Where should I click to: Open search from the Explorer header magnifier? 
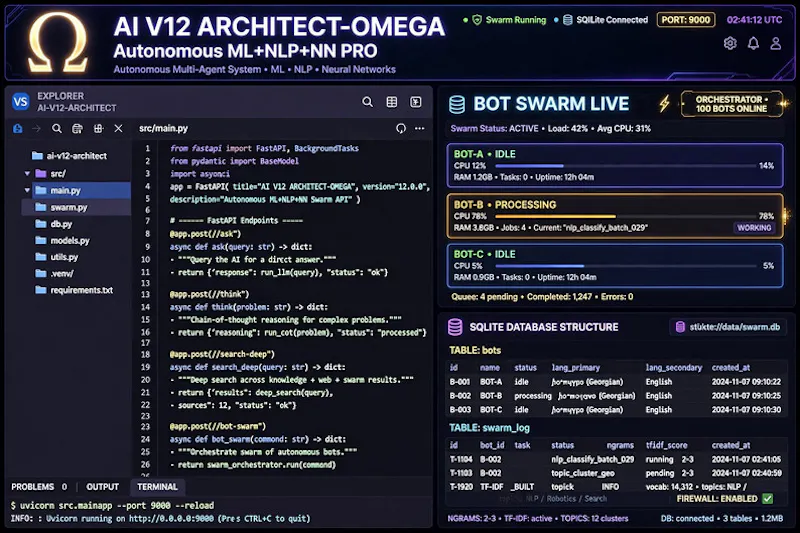pos(367,102)
